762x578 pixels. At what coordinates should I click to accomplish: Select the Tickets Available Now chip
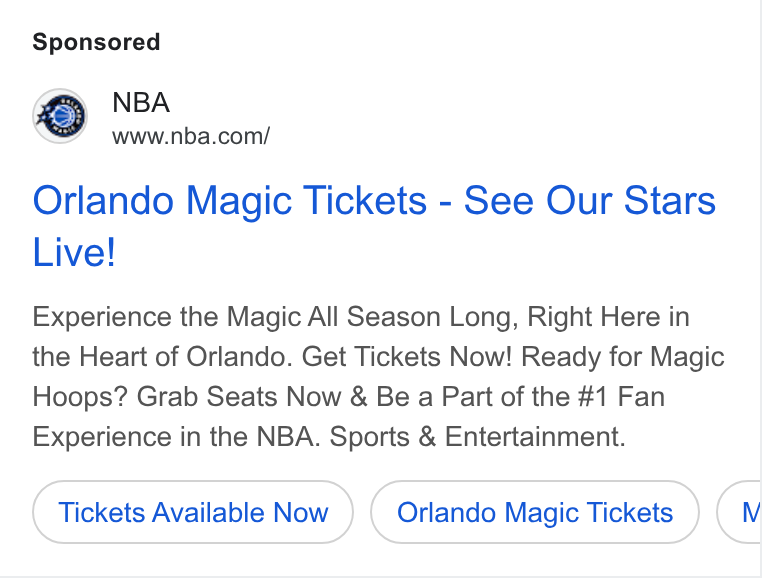pos(193,512)
